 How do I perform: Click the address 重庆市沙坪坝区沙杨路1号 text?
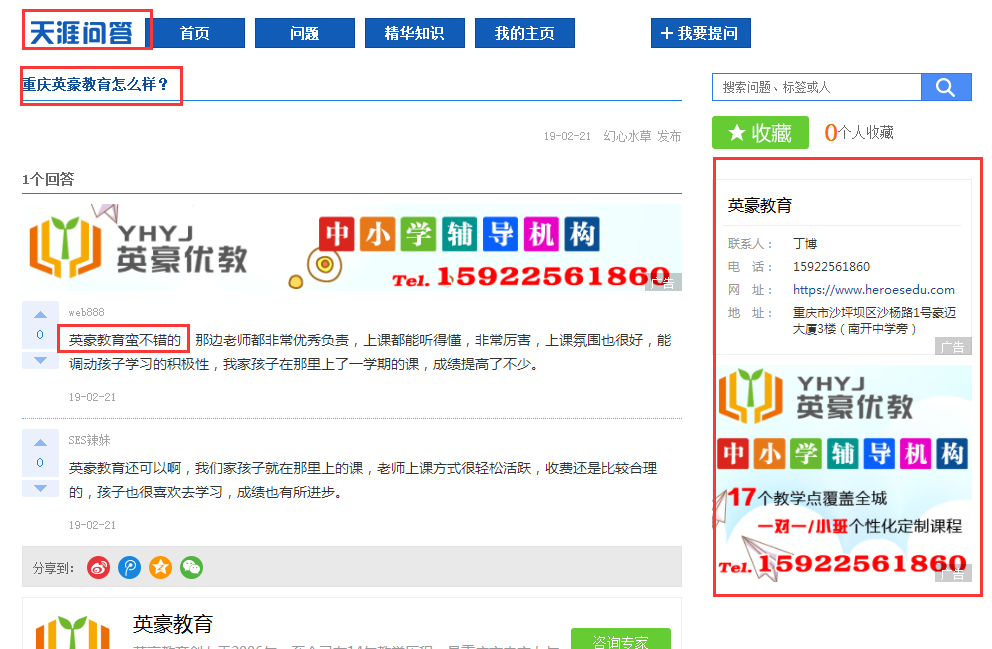tap(874, 321)
